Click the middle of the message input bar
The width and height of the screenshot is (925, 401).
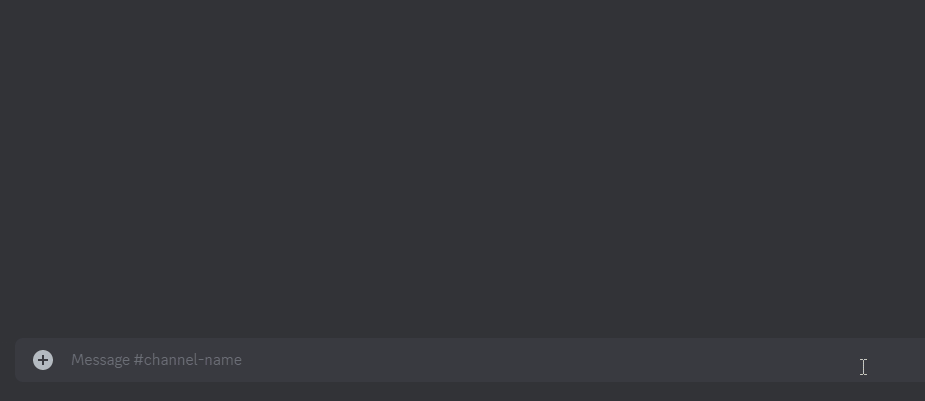coord(470,360)
